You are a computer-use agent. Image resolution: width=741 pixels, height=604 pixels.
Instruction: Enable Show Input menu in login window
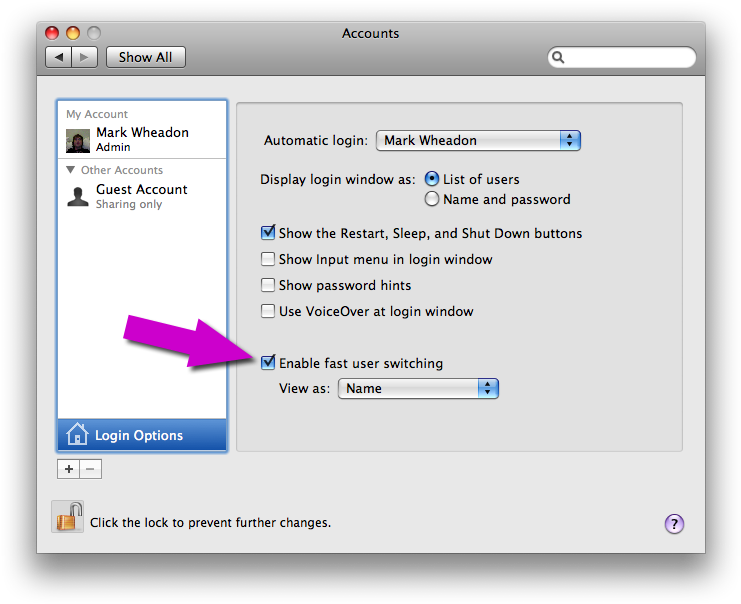click(x=268, y=259)
